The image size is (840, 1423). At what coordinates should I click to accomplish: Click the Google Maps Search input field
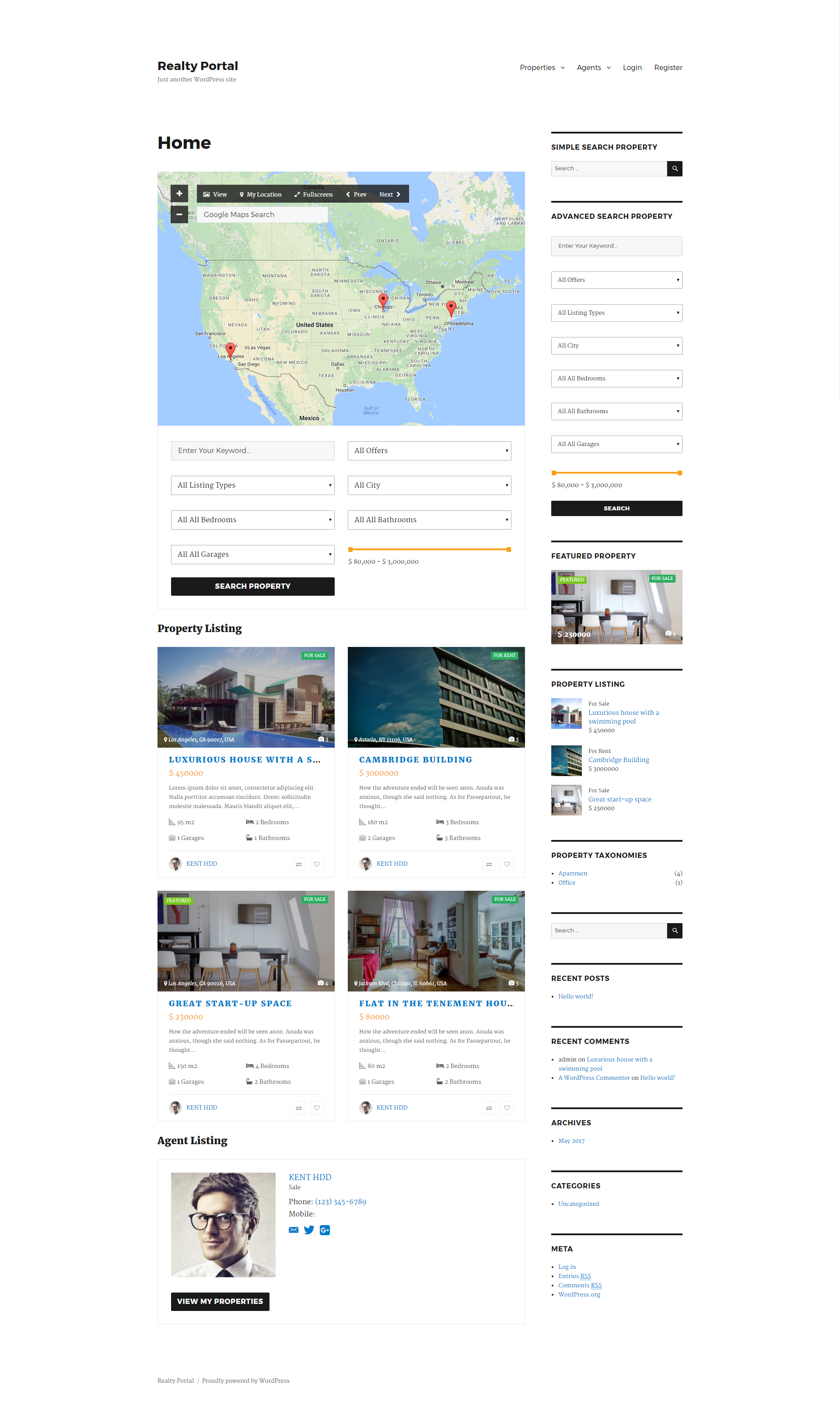(262, 214)
